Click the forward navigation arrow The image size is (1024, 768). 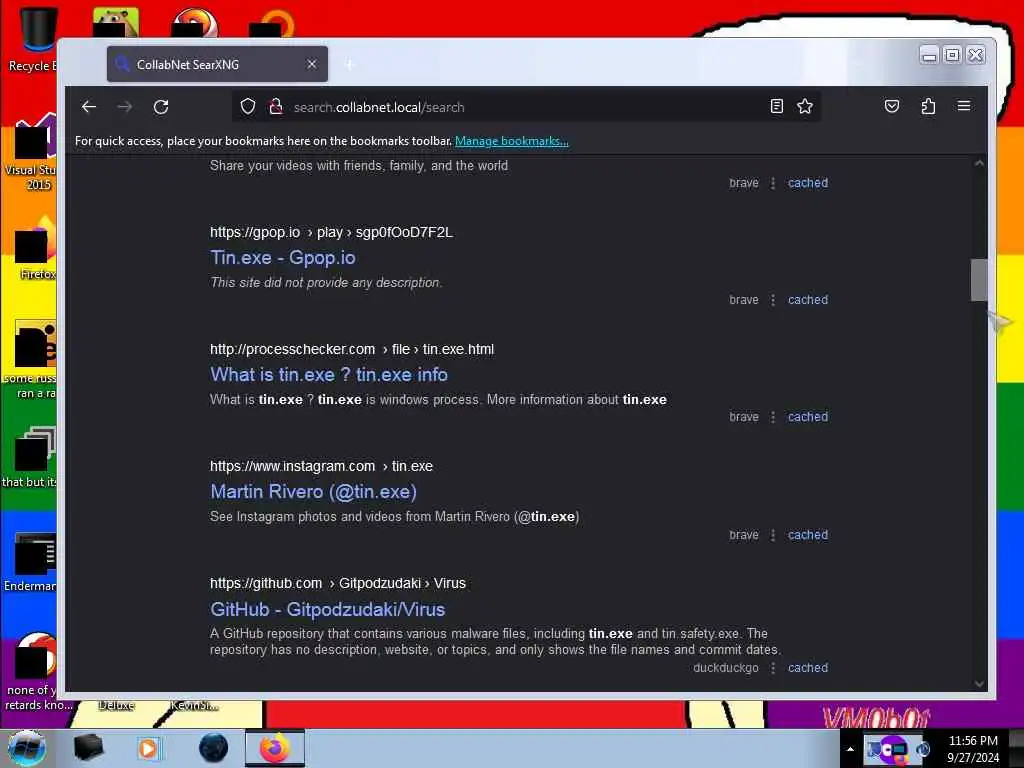tap(125, 106)
